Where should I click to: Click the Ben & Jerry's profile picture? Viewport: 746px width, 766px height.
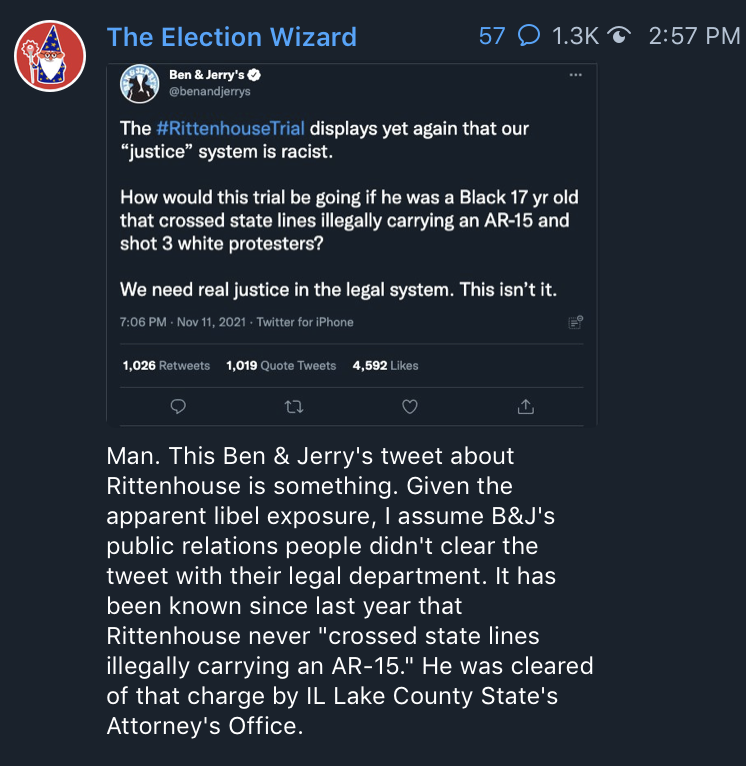(x=138, y=83)
